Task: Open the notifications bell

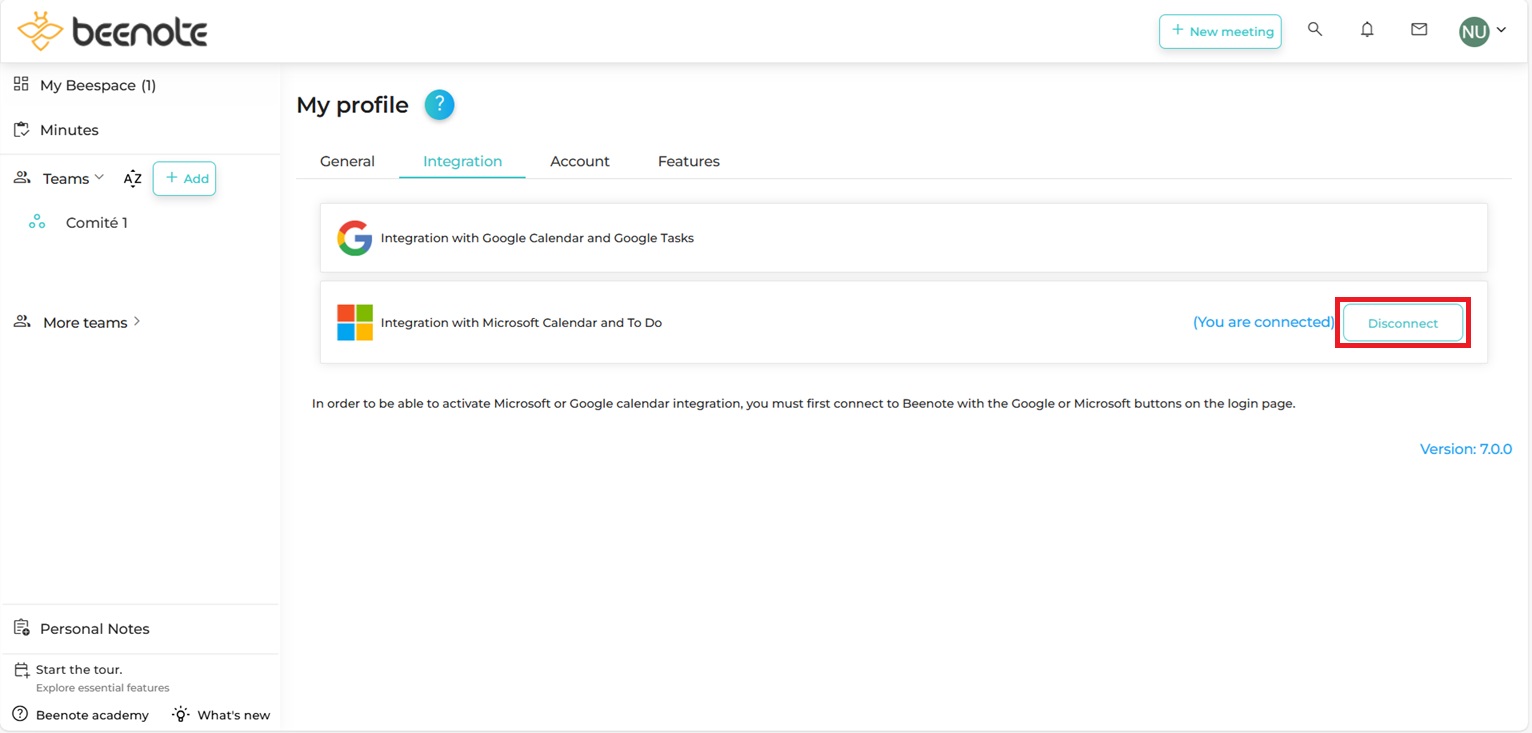Action: pyautogui.click(x=1367, y=30)
